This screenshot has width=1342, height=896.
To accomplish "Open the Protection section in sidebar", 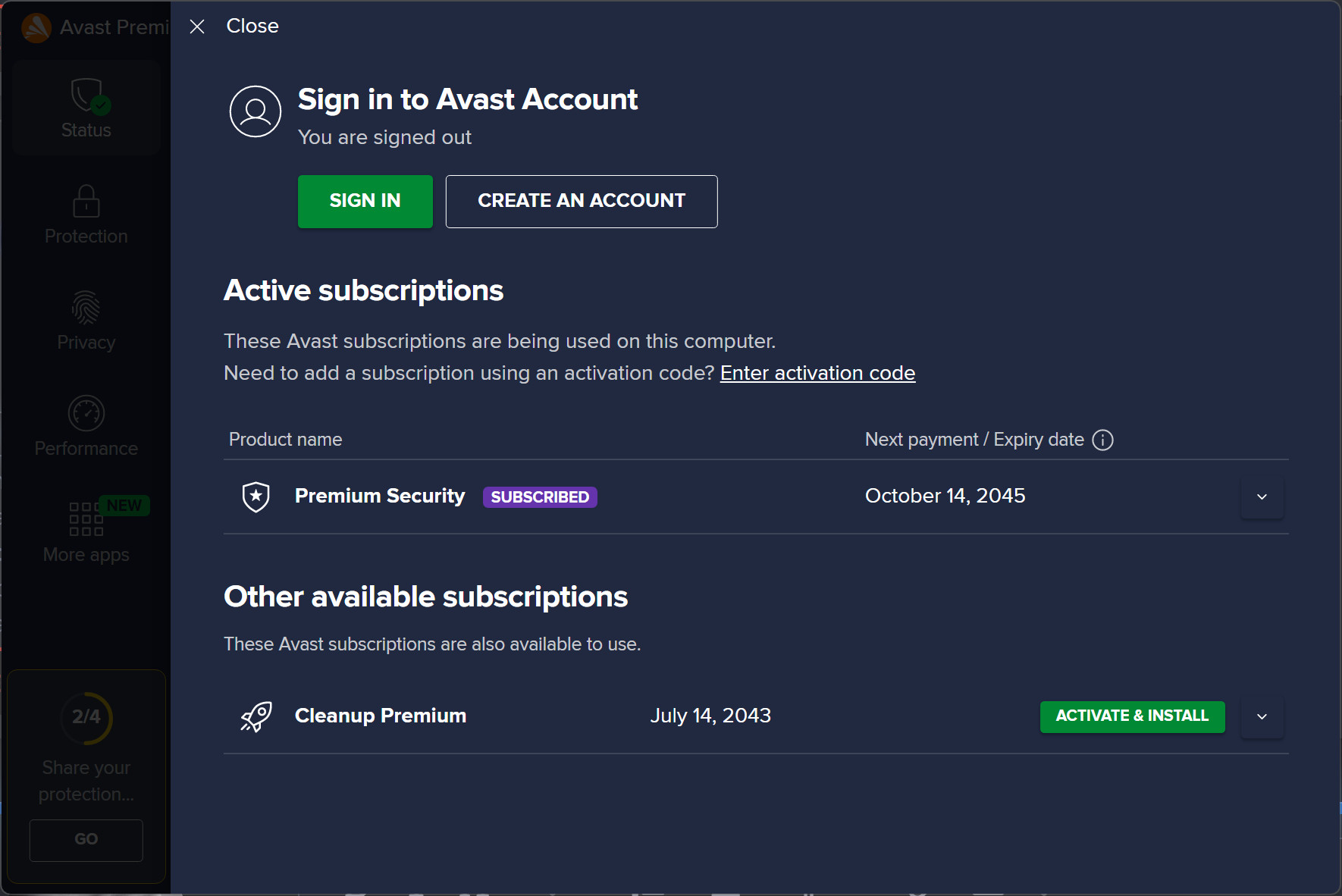I will (x=86, y=215).
